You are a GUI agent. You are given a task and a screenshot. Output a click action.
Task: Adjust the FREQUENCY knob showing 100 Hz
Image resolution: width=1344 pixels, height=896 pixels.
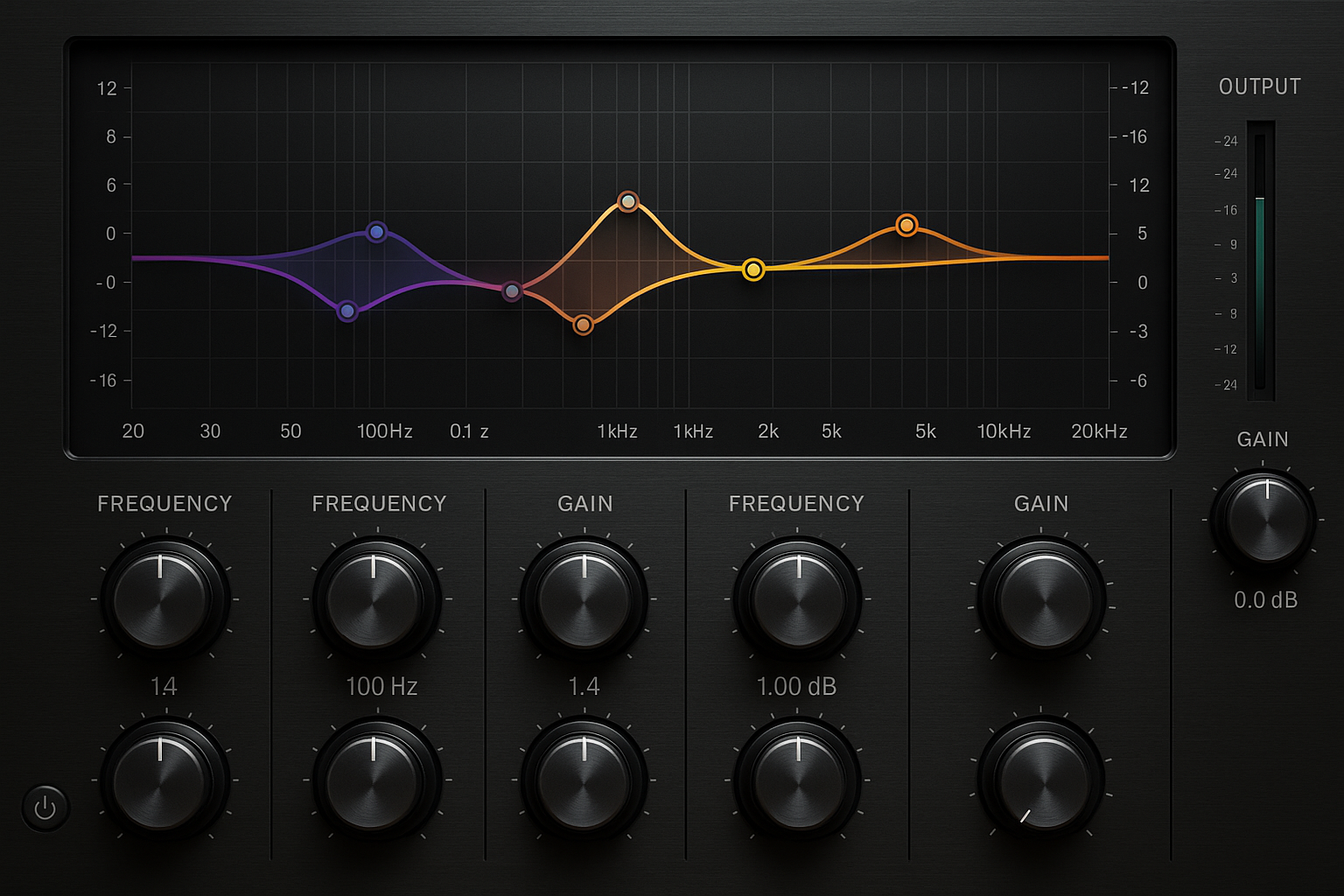tap(376, 599)
